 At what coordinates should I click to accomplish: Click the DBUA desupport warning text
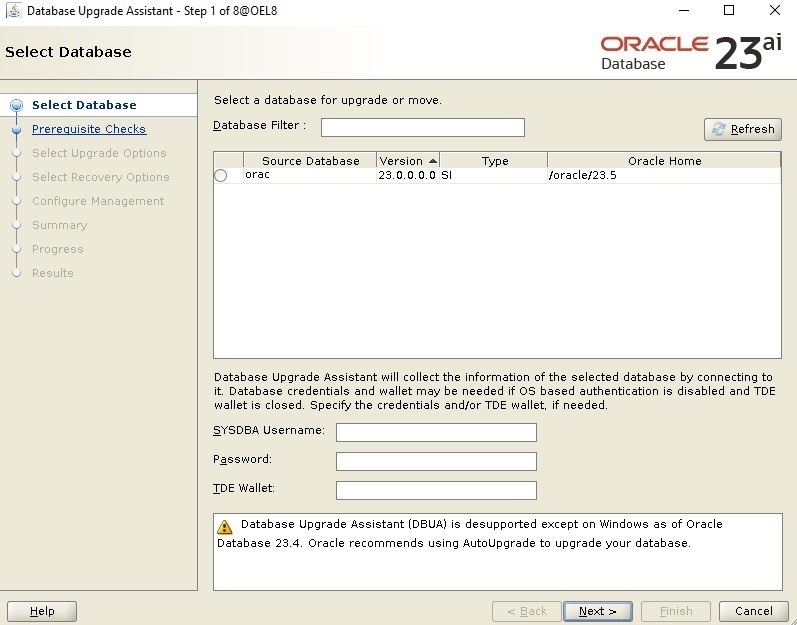470,534
